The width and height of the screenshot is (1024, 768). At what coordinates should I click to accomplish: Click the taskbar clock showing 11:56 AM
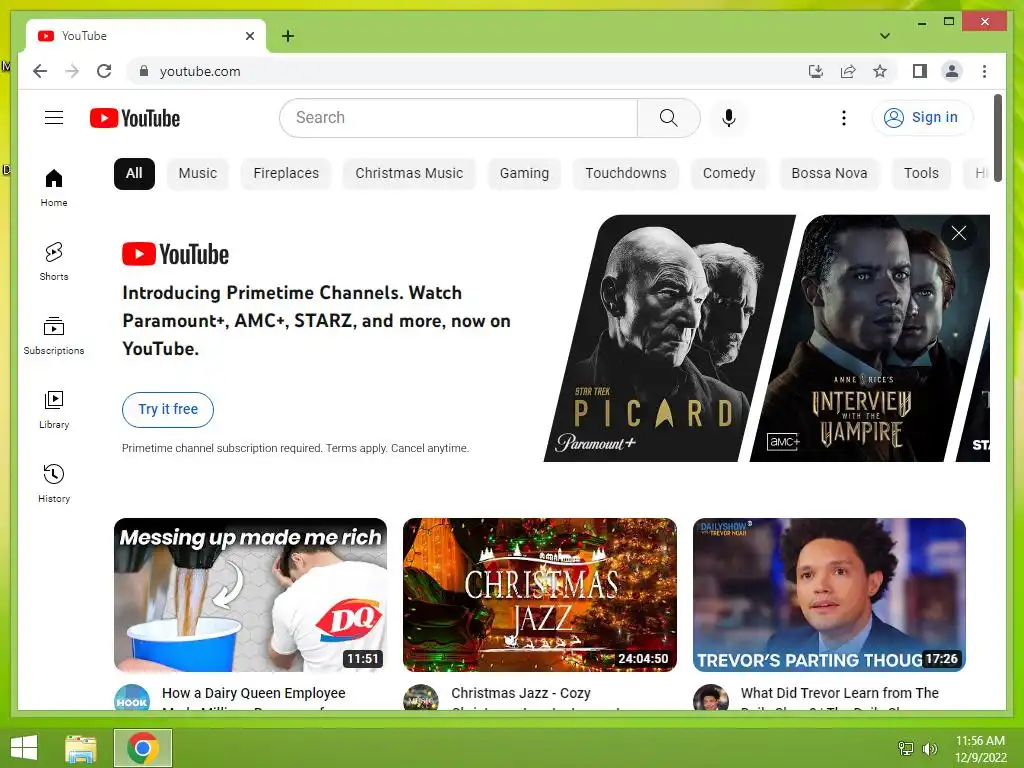(980, 749)
